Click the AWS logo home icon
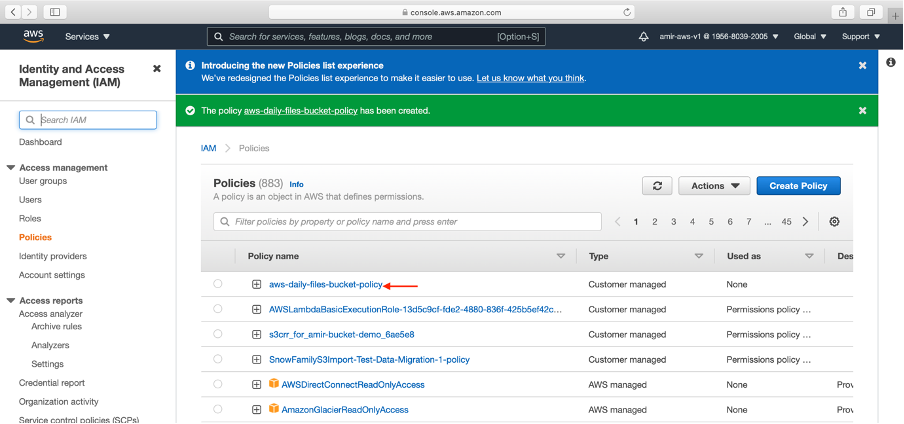The height and width of the screenshot is (424, 904). (x=33, y=36)
